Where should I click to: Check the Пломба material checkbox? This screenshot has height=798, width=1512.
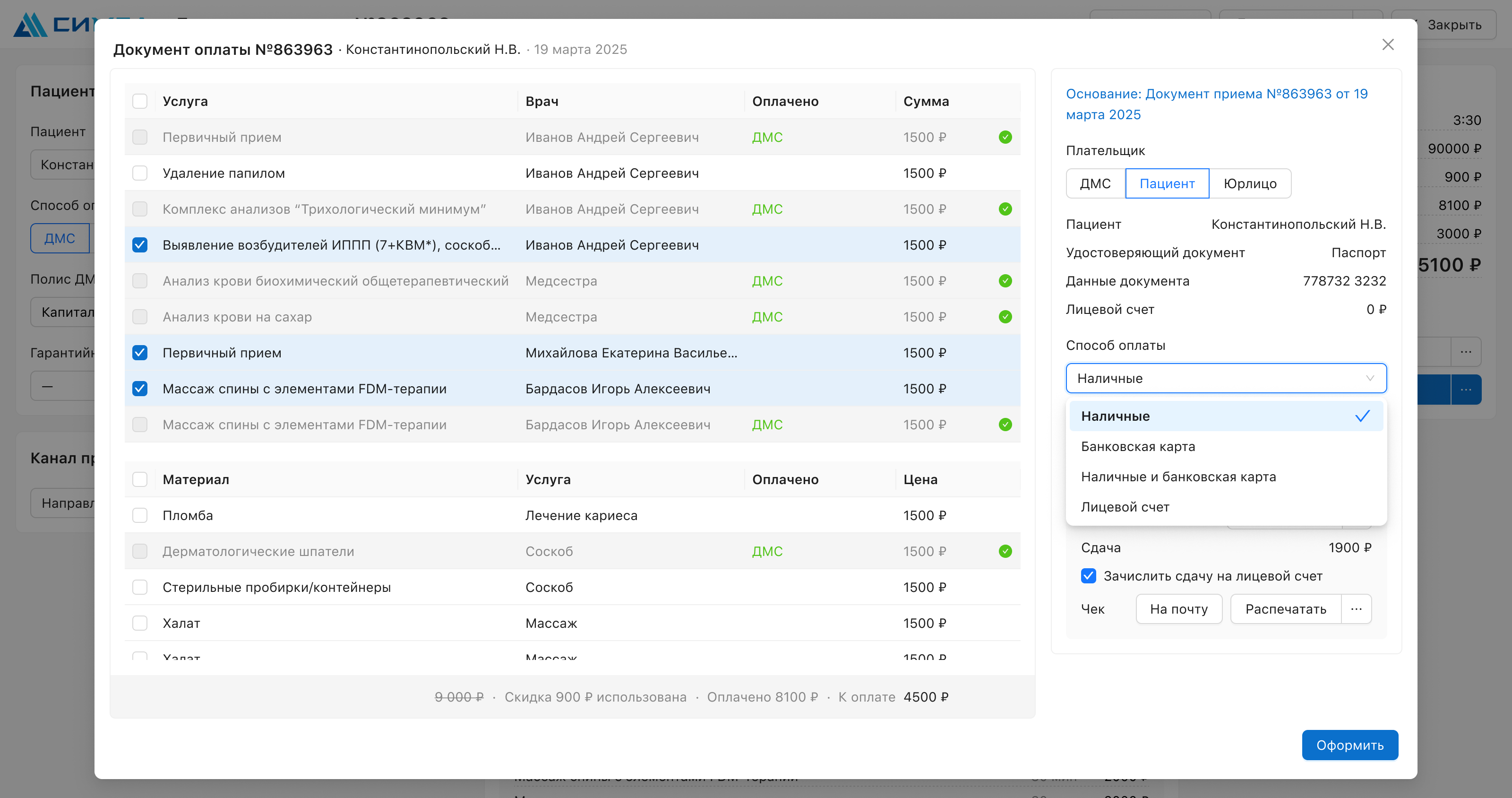point(140,516)
